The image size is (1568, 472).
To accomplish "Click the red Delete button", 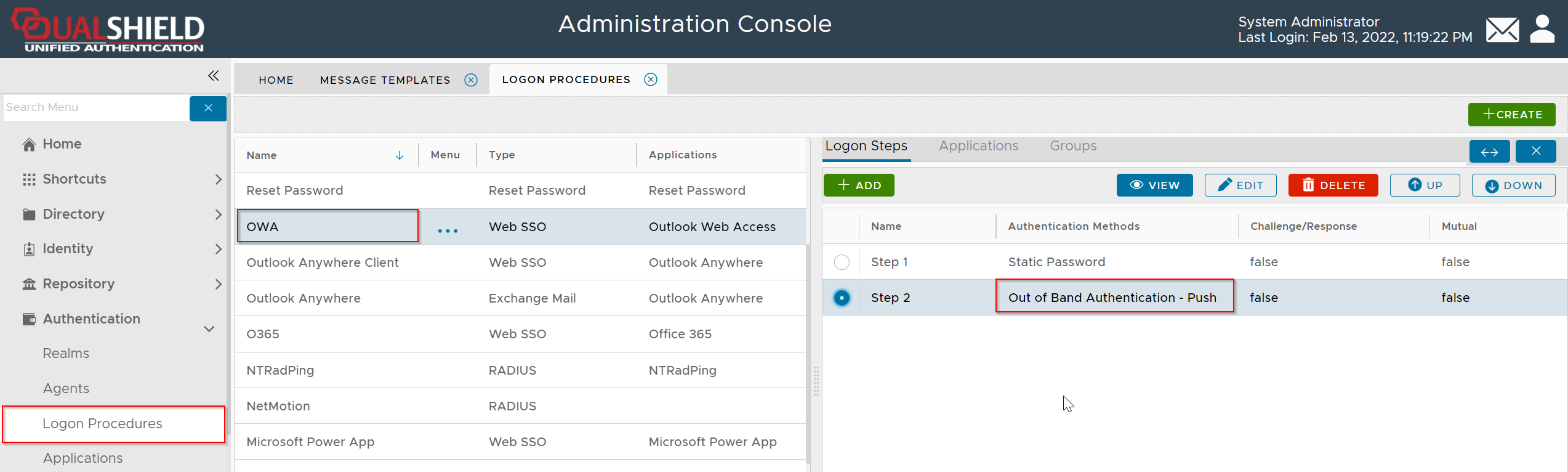I will pyautogui.click(x=1333, y=185).
